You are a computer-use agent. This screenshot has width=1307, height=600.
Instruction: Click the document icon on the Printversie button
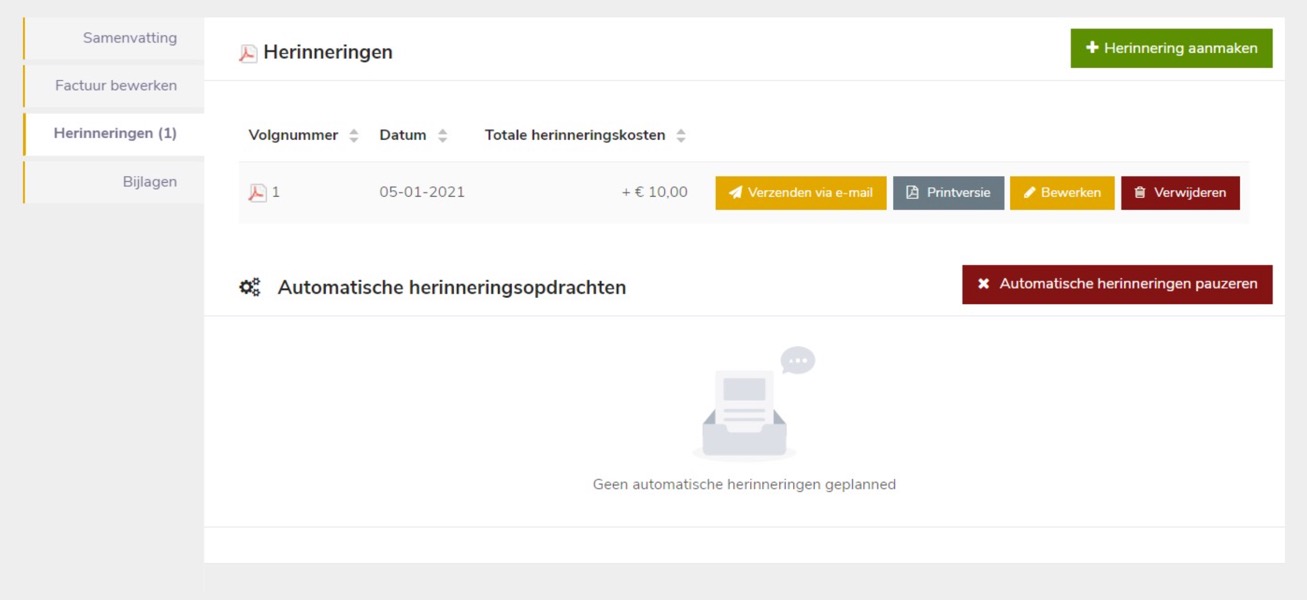pyautogui.click(x=912, y=193)
